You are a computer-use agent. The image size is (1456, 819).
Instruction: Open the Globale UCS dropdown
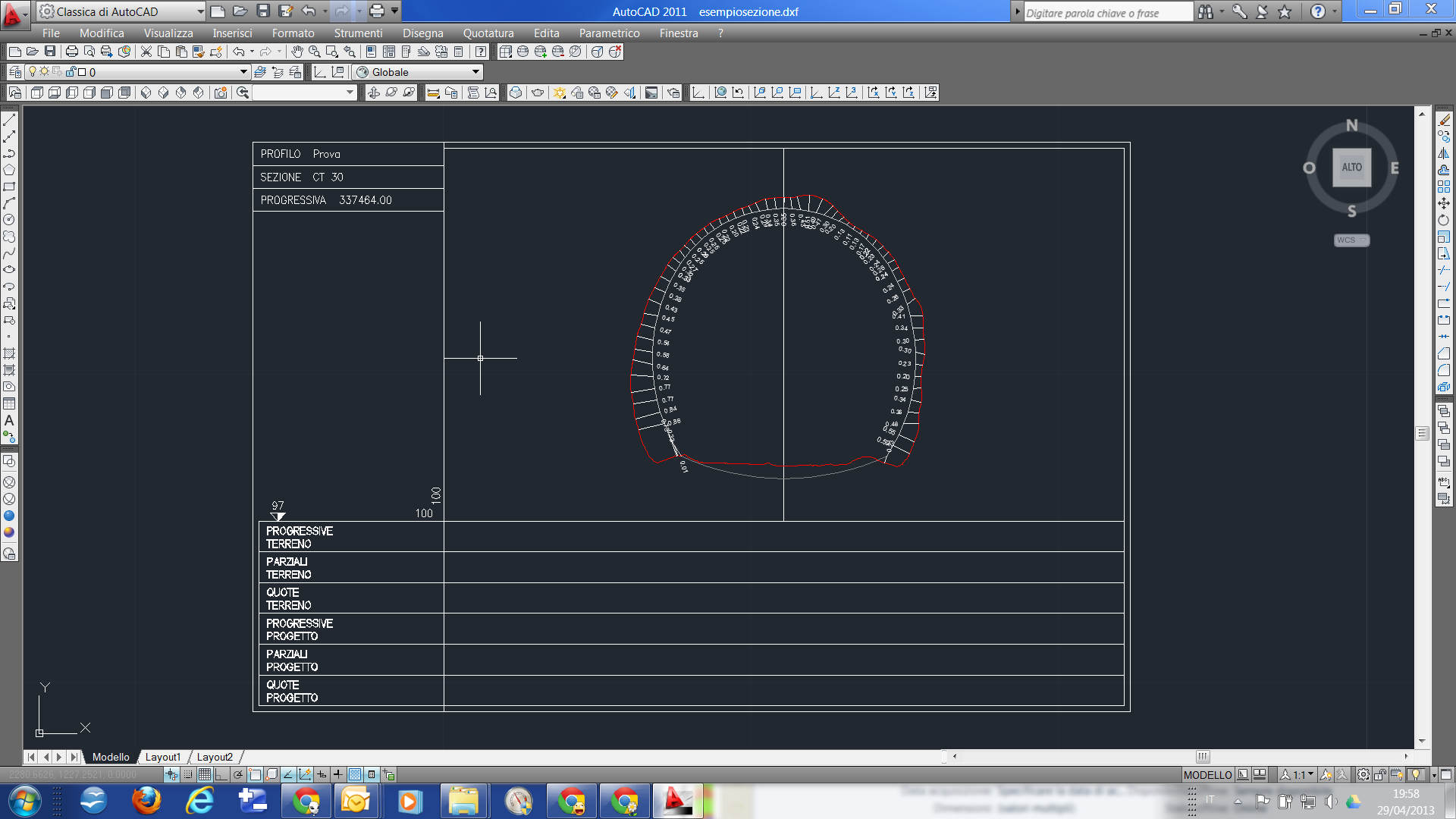pos(475,72)
